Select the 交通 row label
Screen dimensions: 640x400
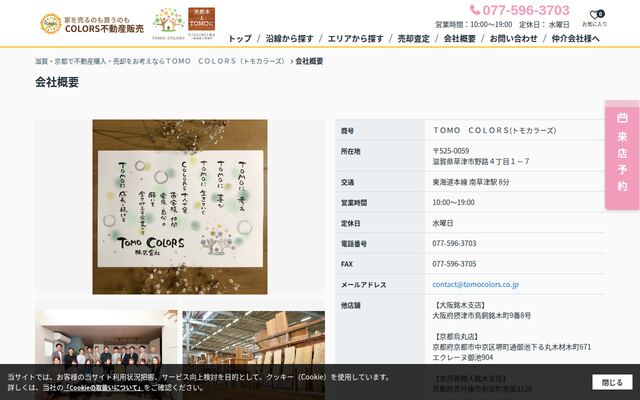[347, 182]
